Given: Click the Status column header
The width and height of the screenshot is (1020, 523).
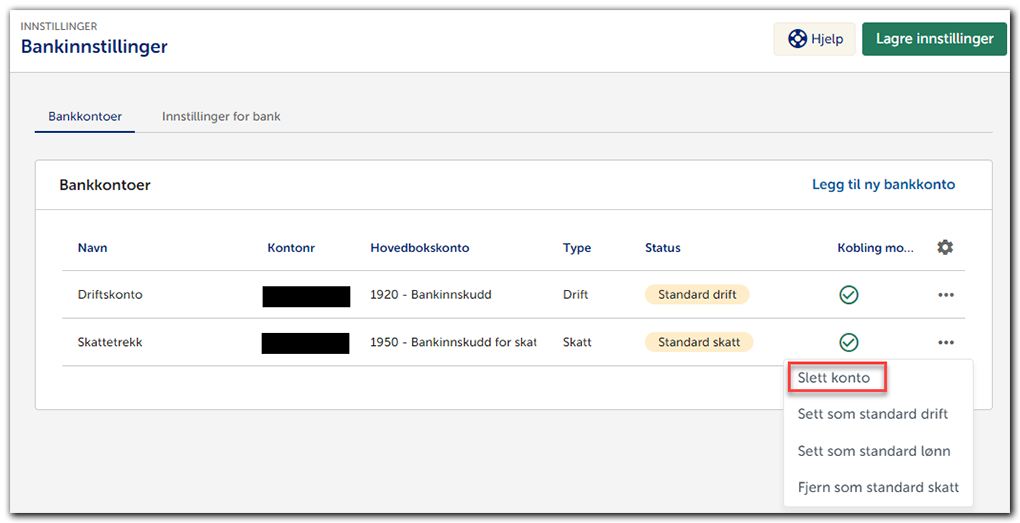Looking at the screenshot, I should click(x=662, y=248).
